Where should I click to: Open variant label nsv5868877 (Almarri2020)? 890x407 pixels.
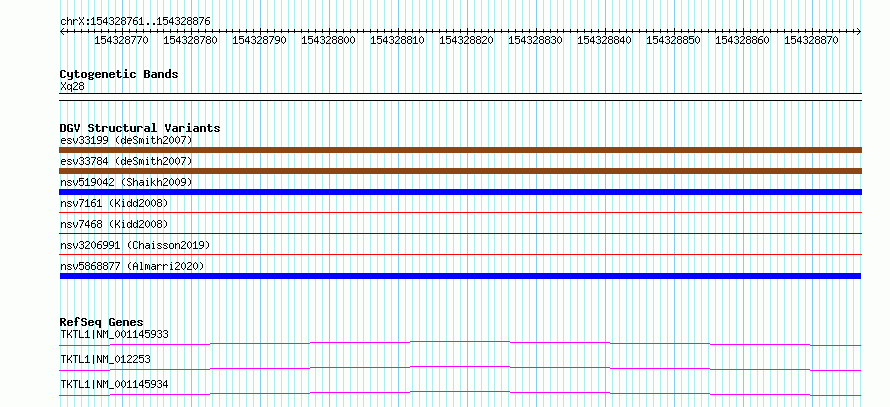(132, 266)
